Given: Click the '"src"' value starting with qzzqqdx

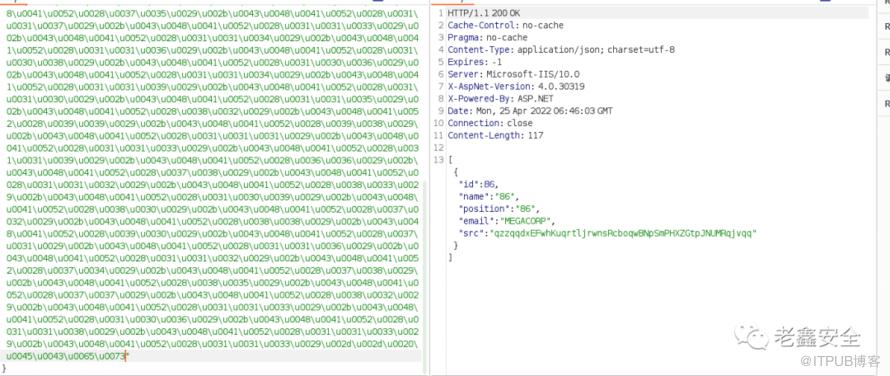Looking at the screenshot, I should point(623,233).
